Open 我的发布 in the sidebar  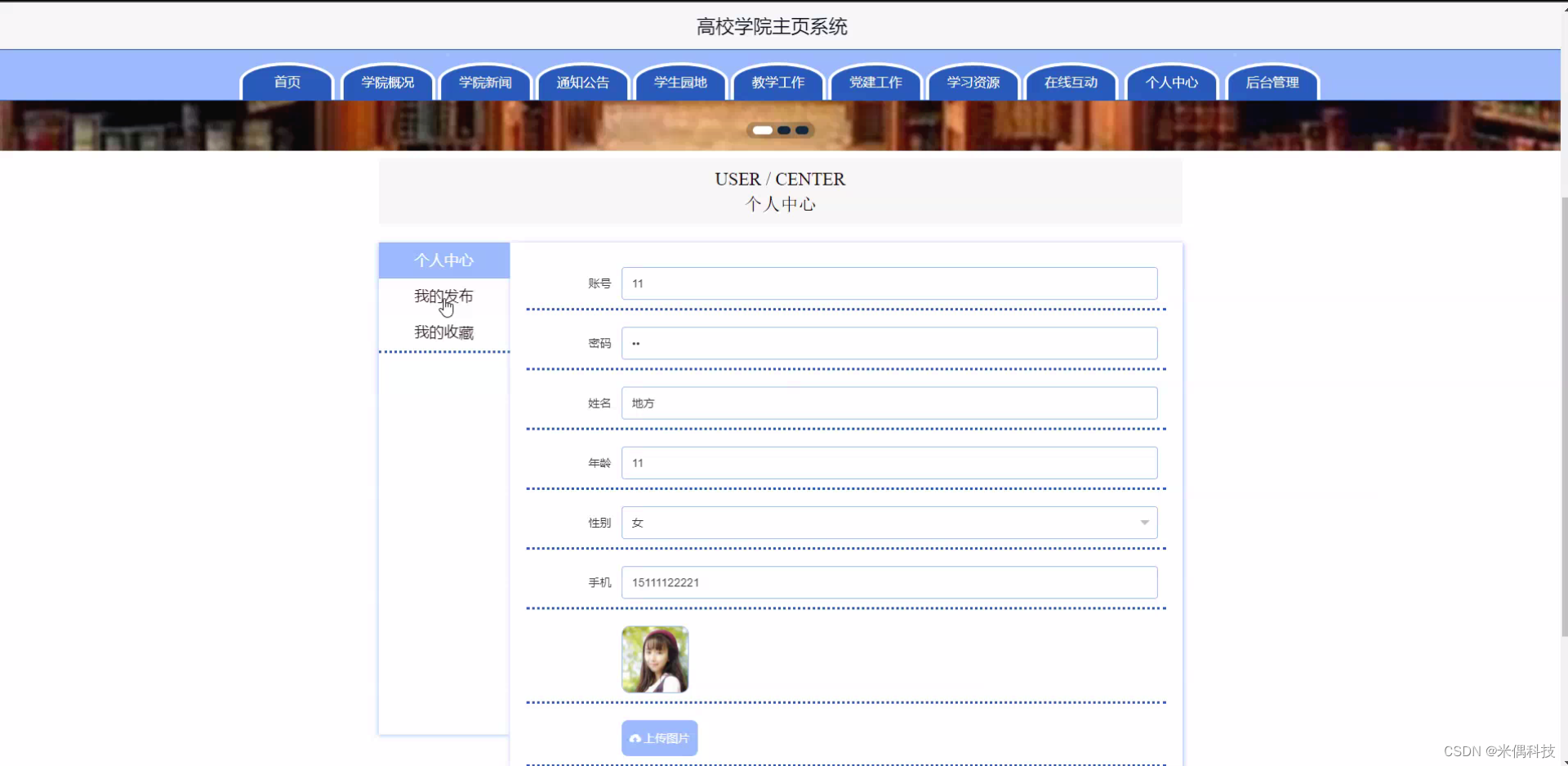(443, 296)
